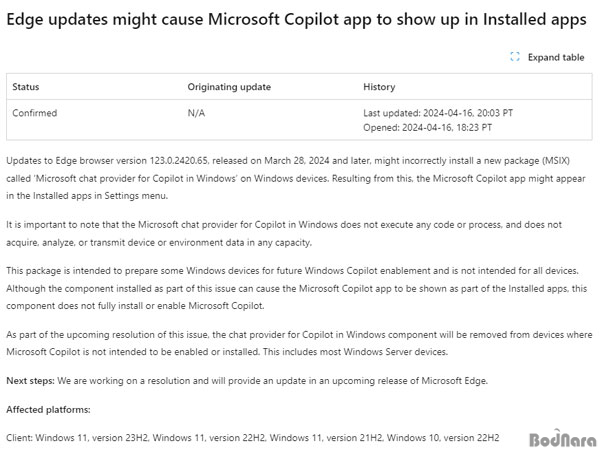Click the paragraph starting 'As part of the upcoming'
This screenshot has height=450, width=600.
click(x=299, y=343)
